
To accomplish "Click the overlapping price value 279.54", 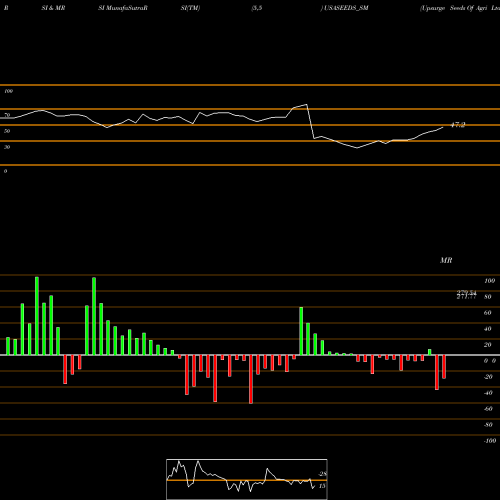I will (x=467, y=292).
